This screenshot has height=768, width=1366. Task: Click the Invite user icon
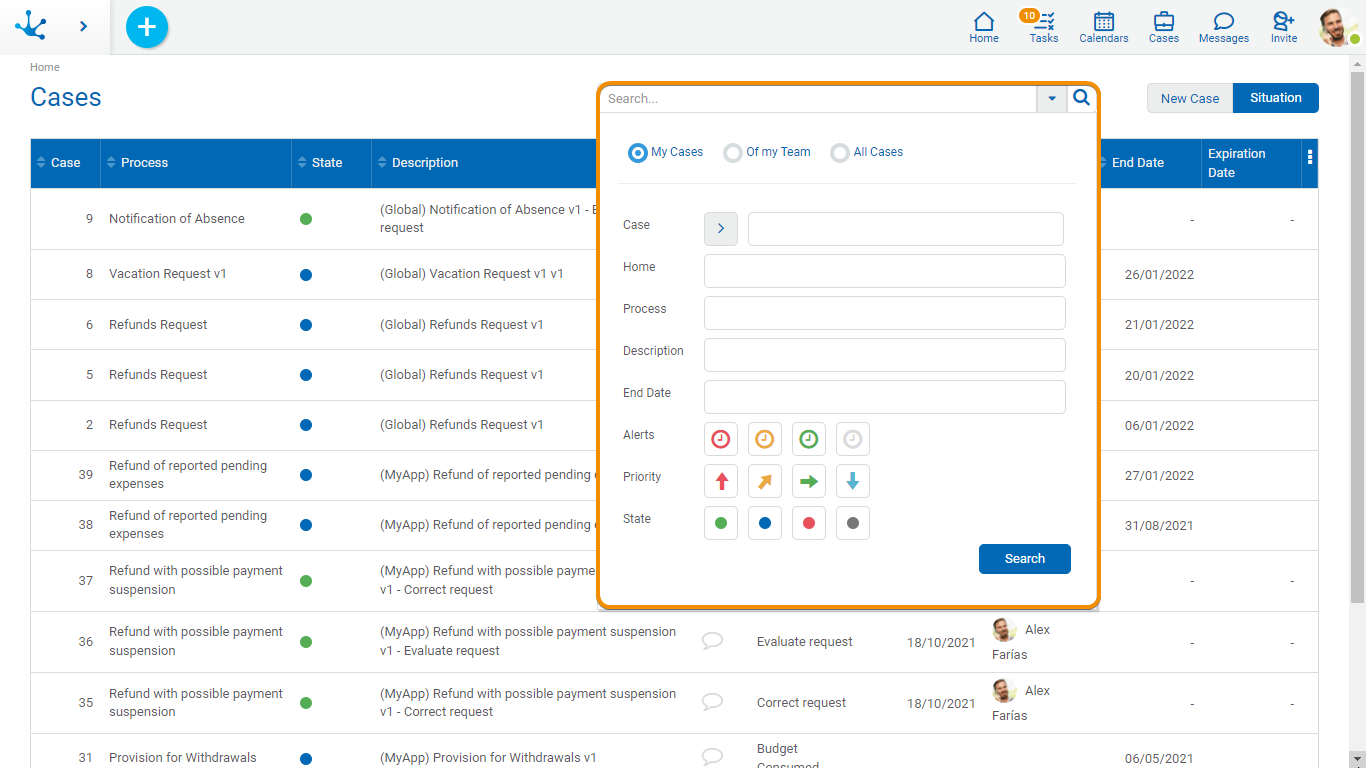coord(1283,27)
